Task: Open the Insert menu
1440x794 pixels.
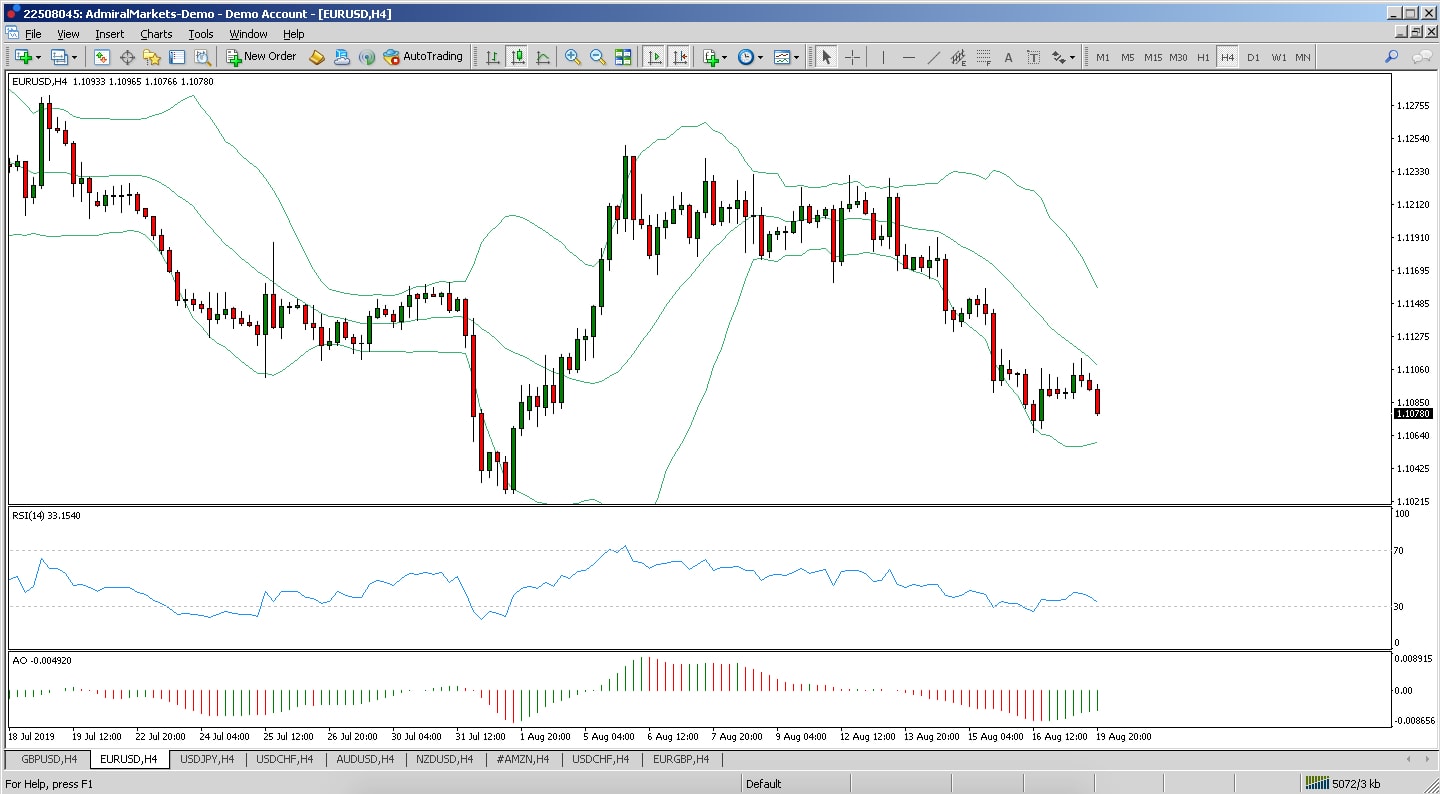Action: (109, 33)
